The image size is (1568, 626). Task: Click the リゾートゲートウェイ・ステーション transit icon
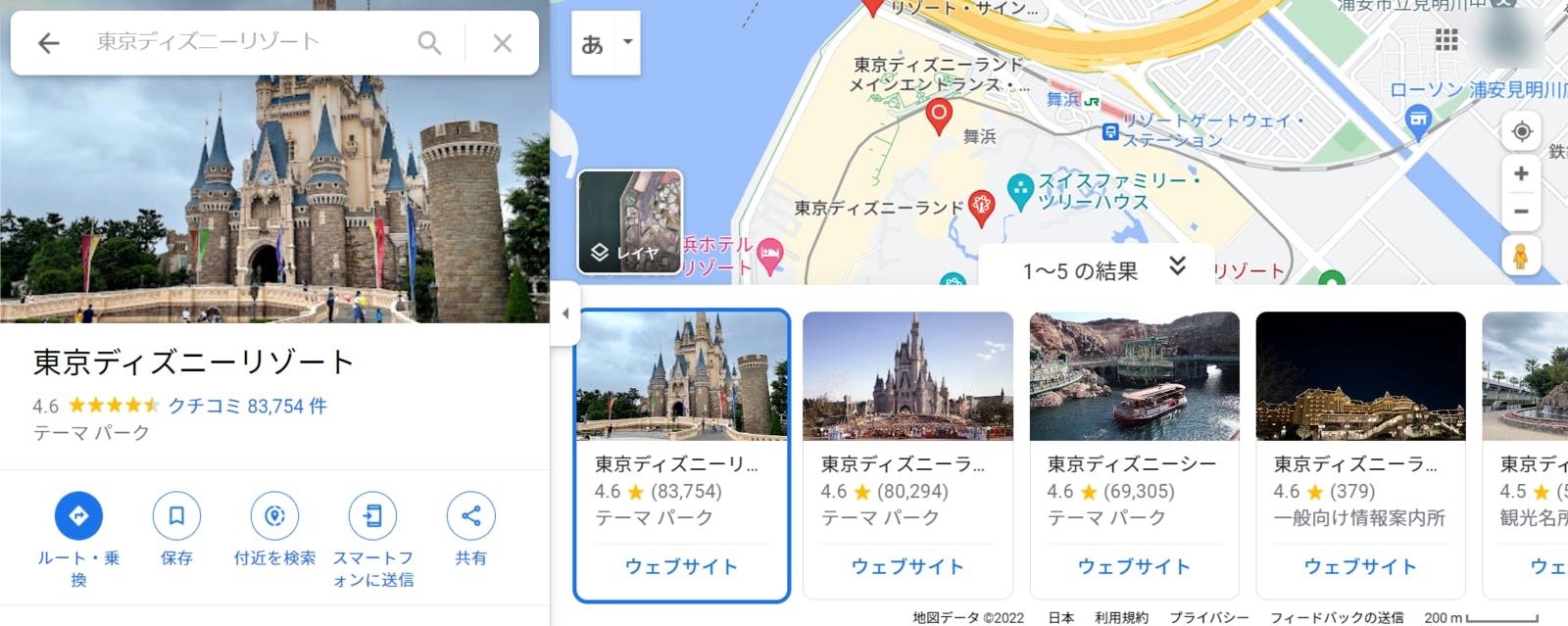tap(1110, 131)
